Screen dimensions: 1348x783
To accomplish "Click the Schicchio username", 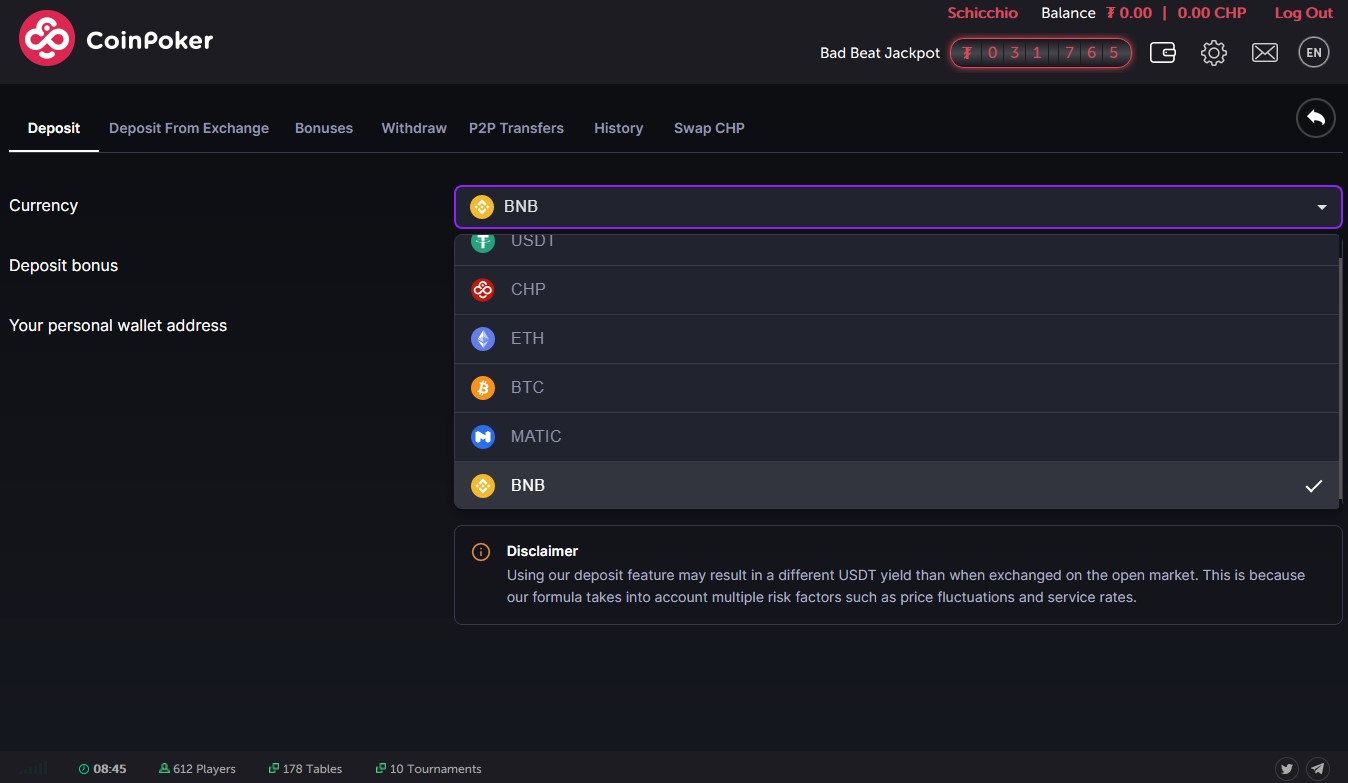I will [982, 13].
